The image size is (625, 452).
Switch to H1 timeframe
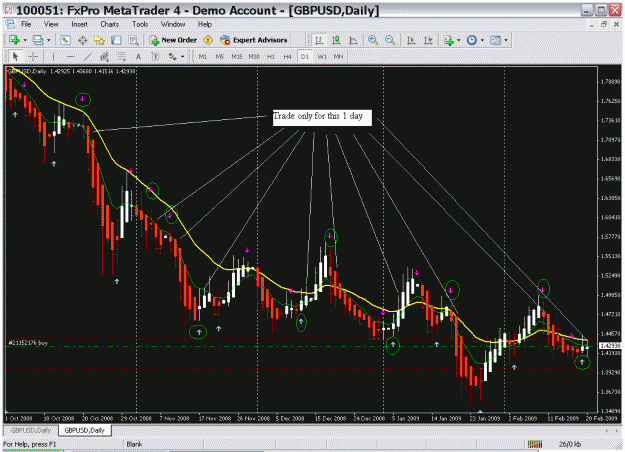(x=271, y=57)
